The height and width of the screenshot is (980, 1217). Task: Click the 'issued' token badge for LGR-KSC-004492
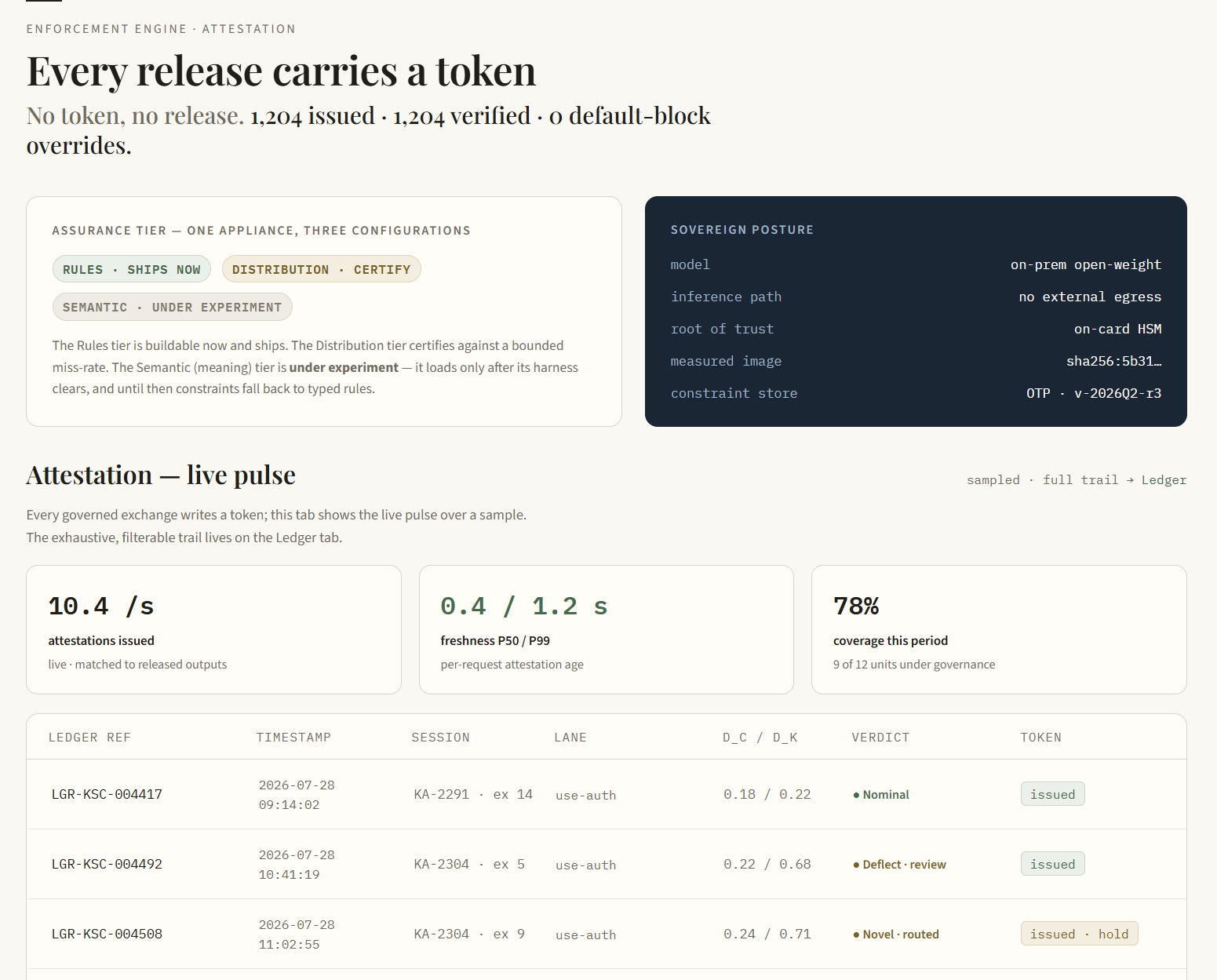1053,864
